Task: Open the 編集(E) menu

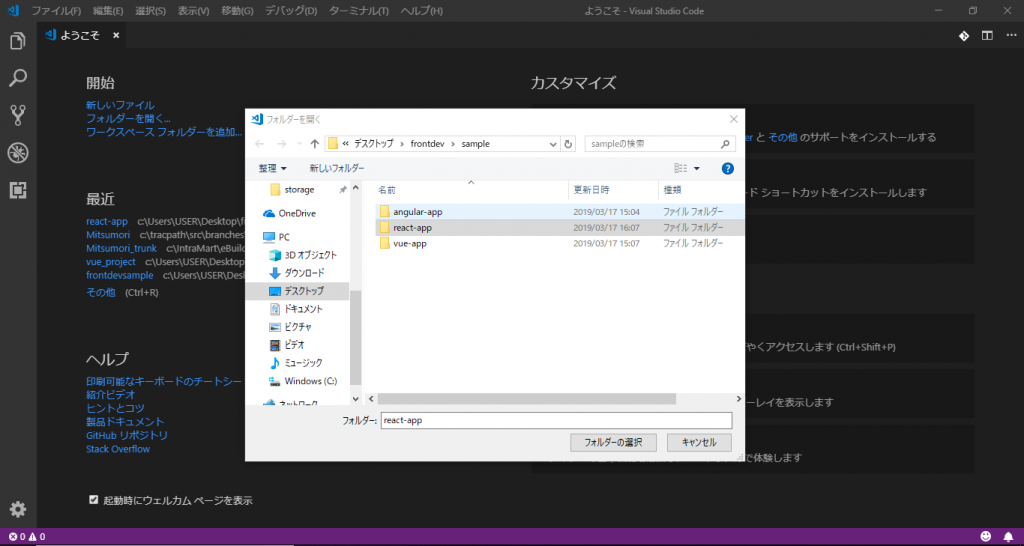Action: (108, 11)
